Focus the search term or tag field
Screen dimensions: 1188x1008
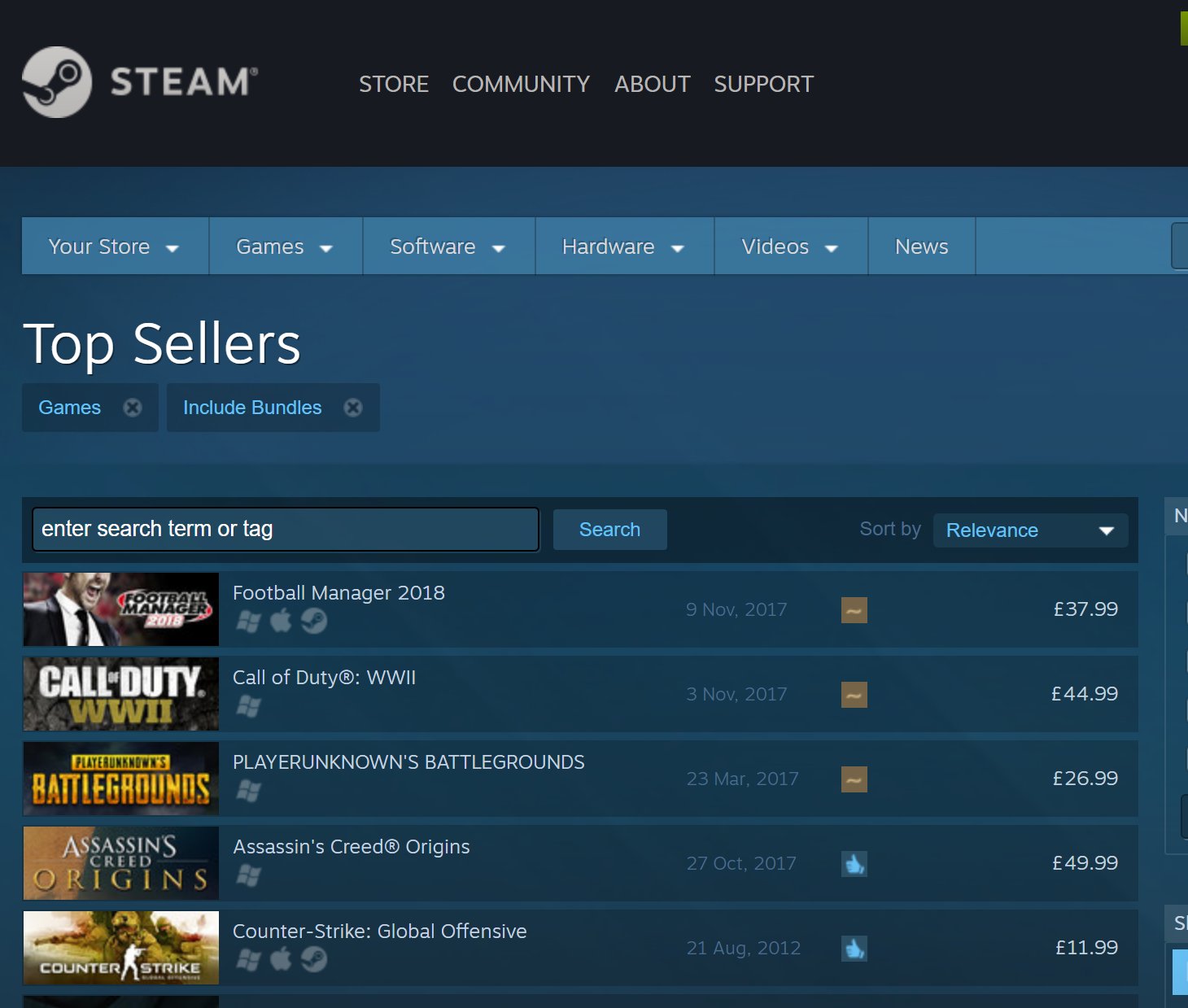[286, 530]
